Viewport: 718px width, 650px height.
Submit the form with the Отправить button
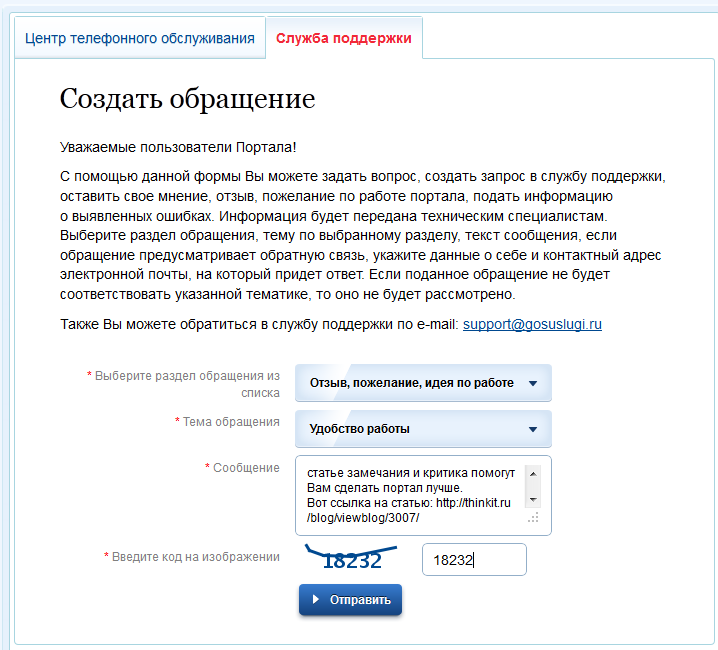click(350, 600)
